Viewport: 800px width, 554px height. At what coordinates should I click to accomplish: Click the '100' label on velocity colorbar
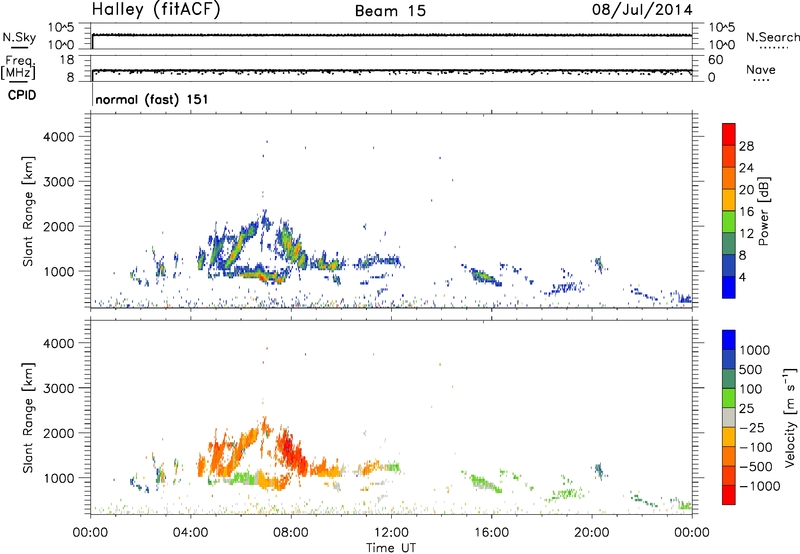(x=753, y=389)
